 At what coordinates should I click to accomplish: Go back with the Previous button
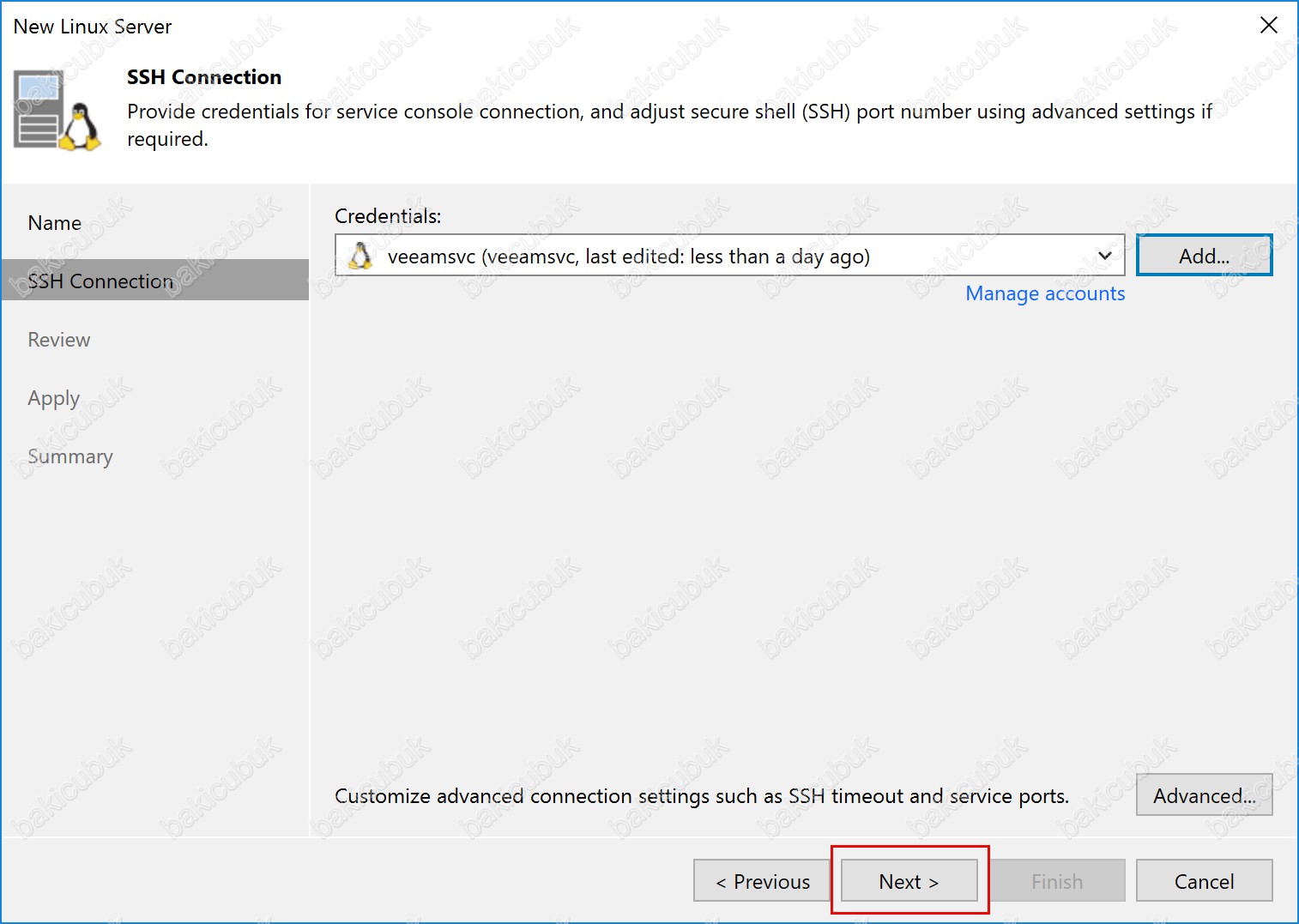tap(763, 881)
